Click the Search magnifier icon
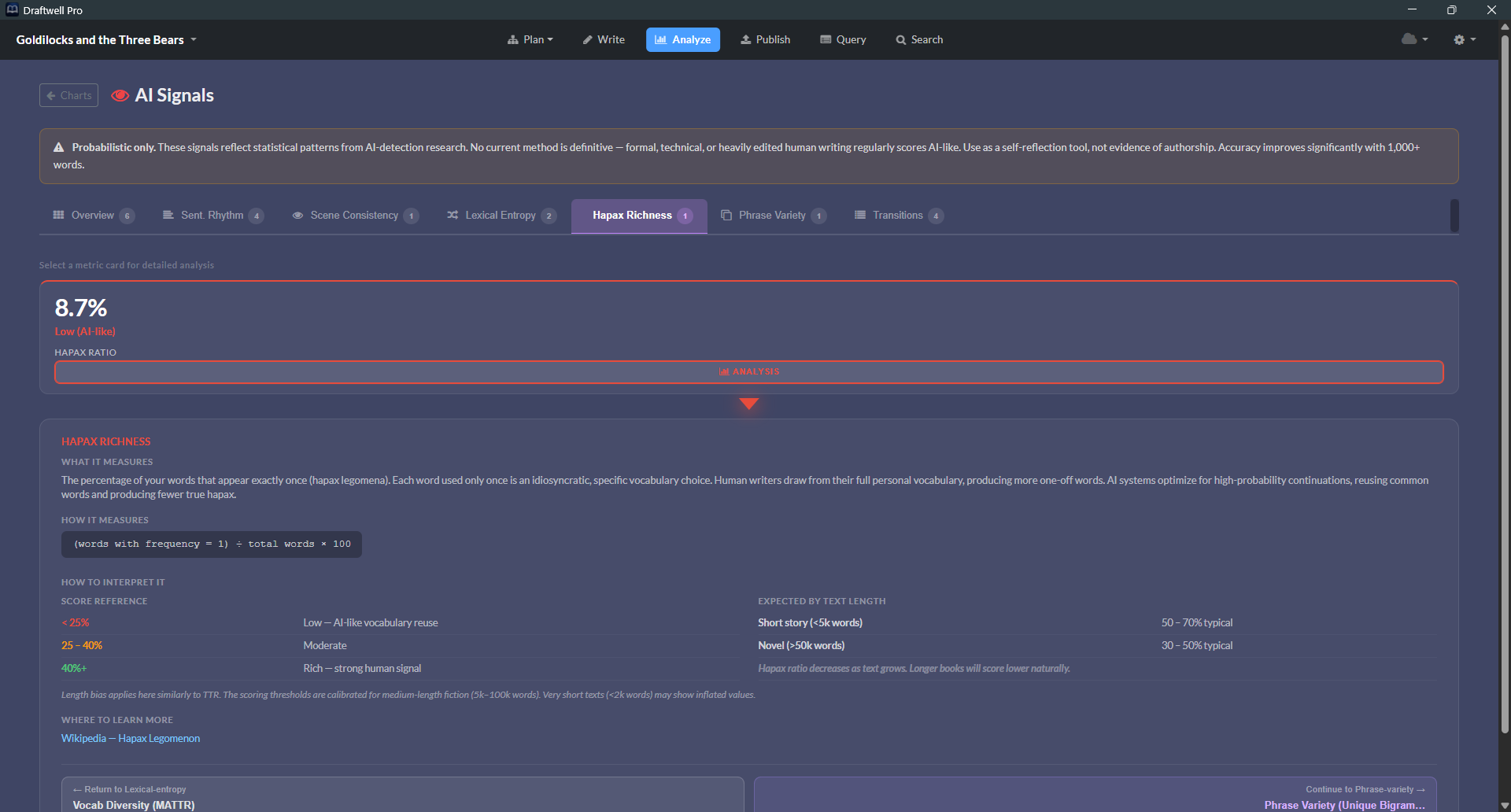This screenshot has height=812, width=1511. pos(901,39)
